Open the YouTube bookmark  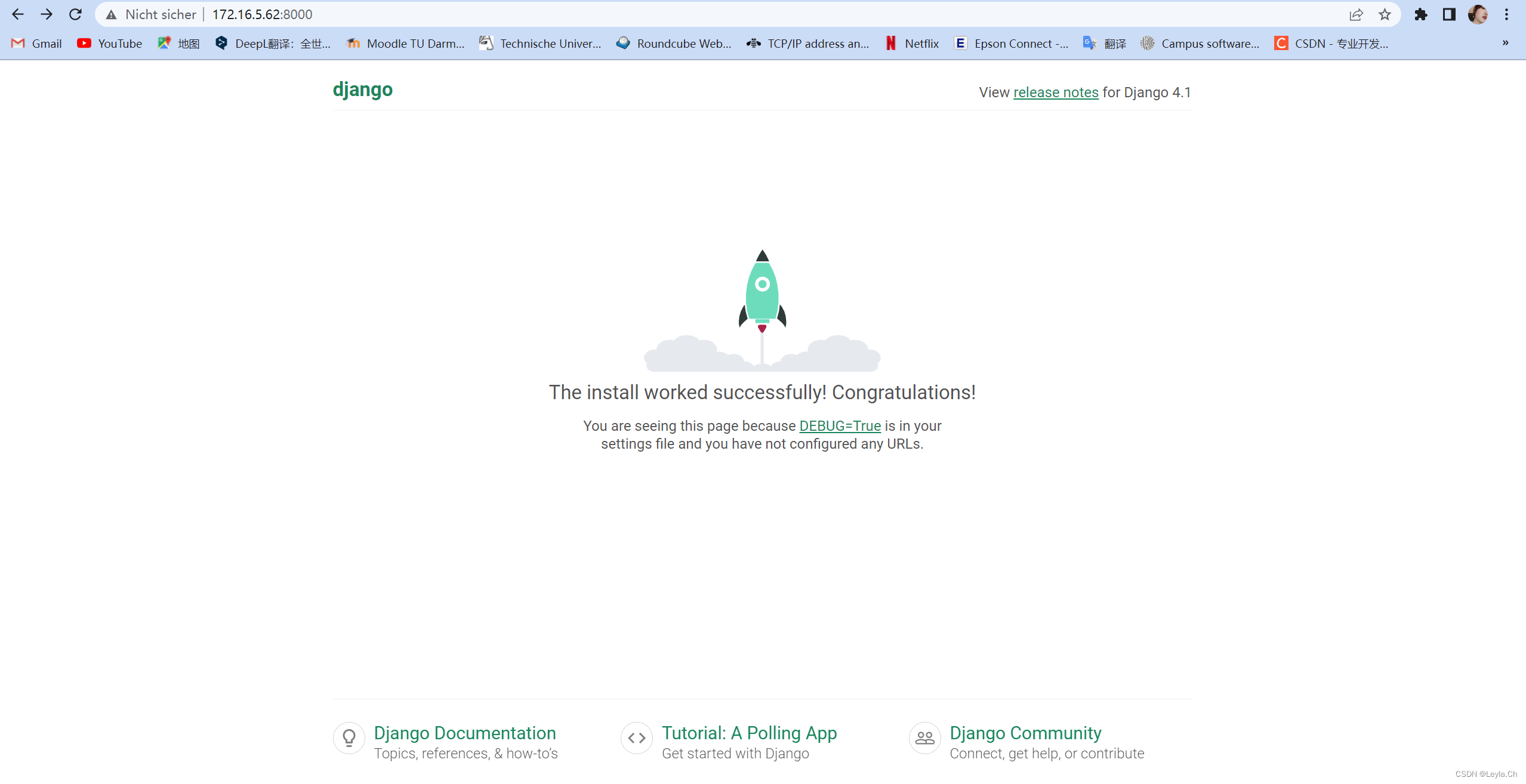point(110,44)
